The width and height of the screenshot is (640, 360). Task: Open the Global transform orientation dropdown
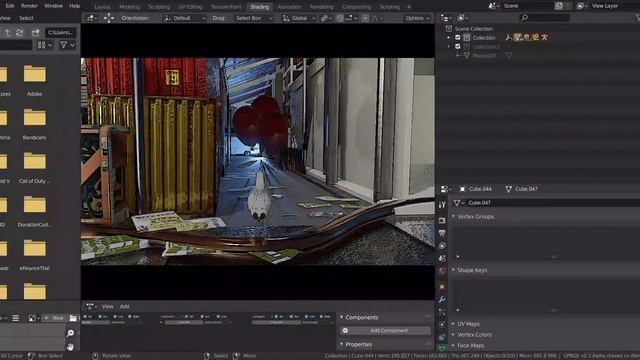299,18
